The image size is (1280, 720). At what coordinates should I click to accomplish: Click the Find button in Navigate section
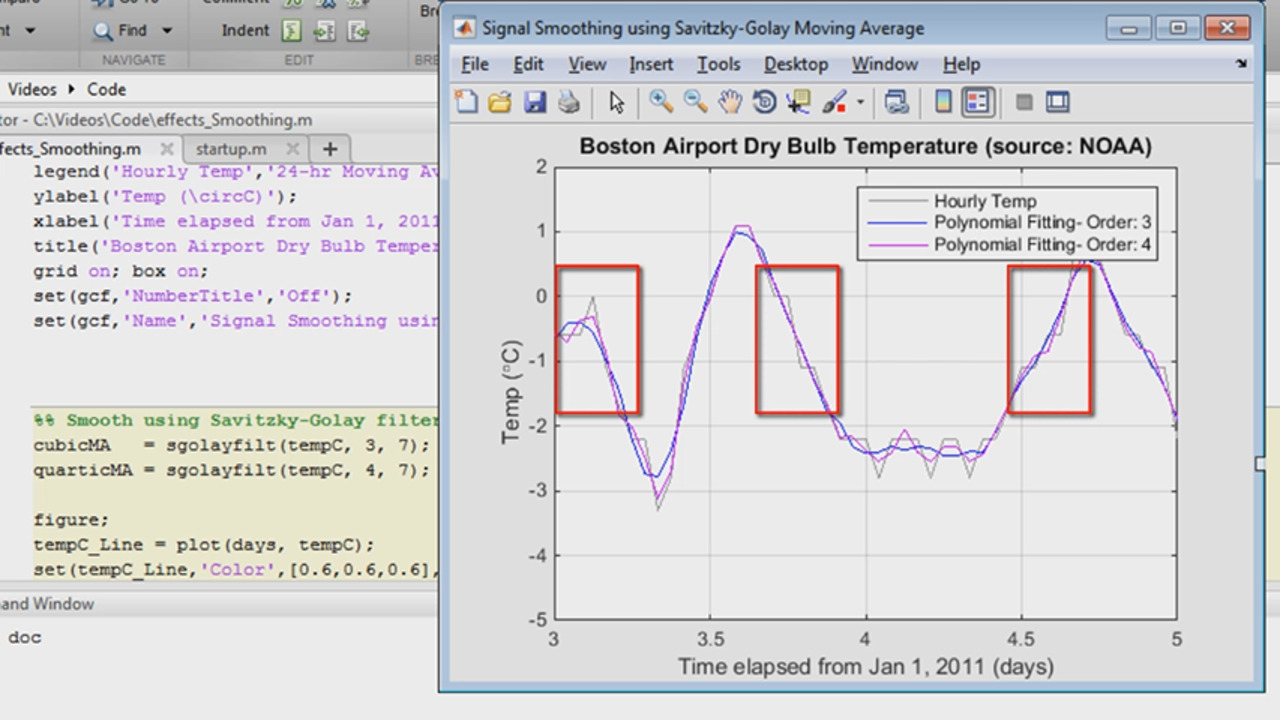121,31
